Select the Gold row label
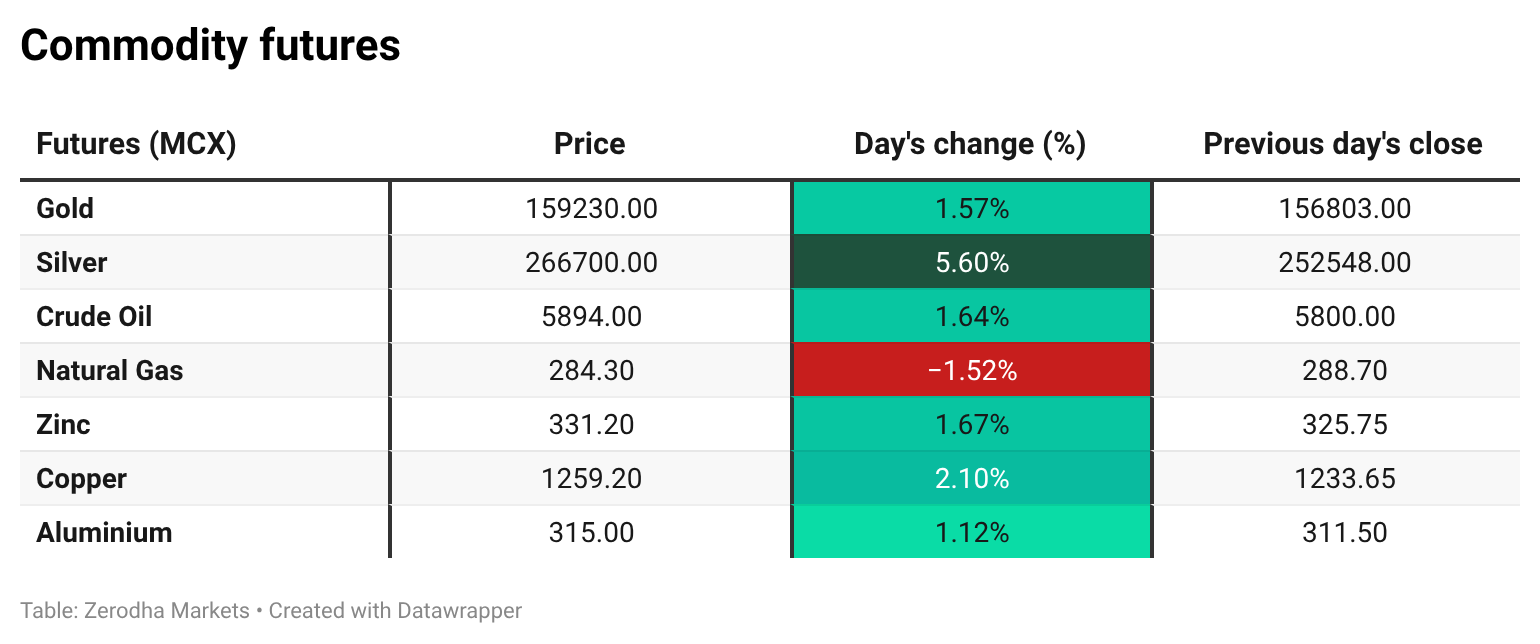 [x=65, y=209]
